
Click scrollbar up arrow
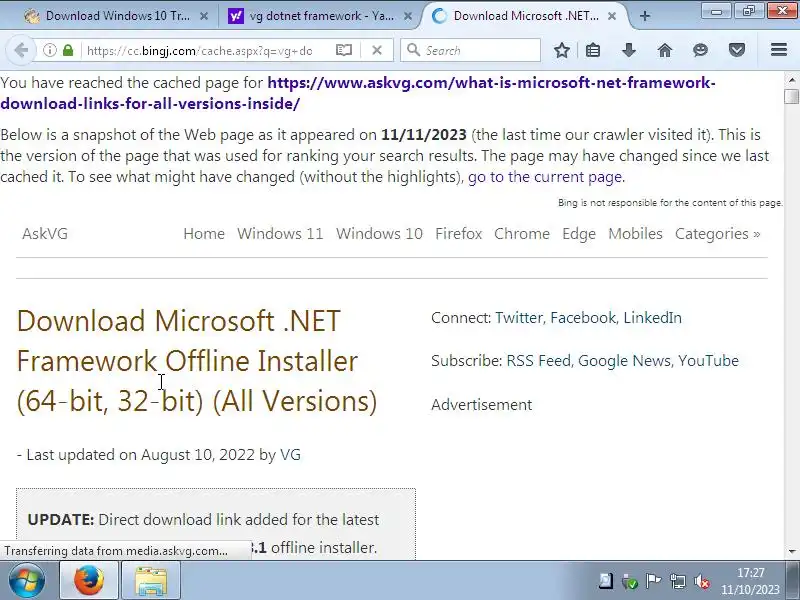(x=792, y=80)
